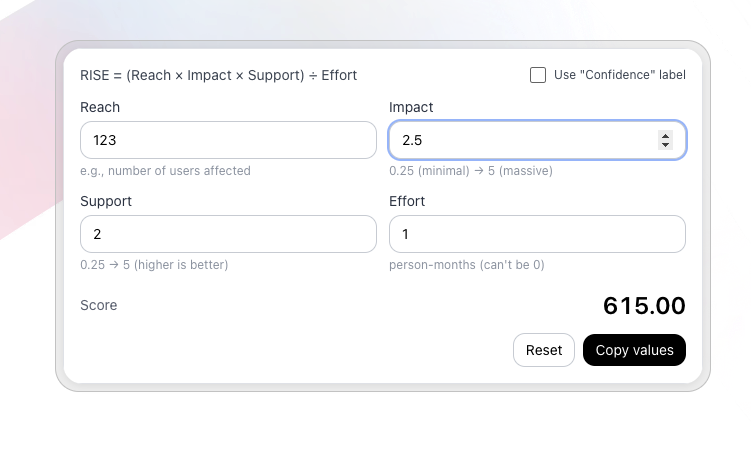Click the Use "Confidence" label text

click(x=619, y=75)
